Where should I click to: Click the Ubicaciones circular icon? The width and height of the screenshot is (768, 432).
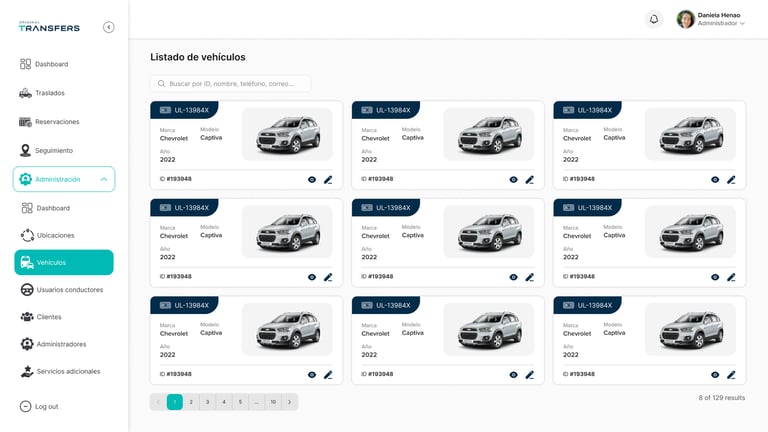27,236
